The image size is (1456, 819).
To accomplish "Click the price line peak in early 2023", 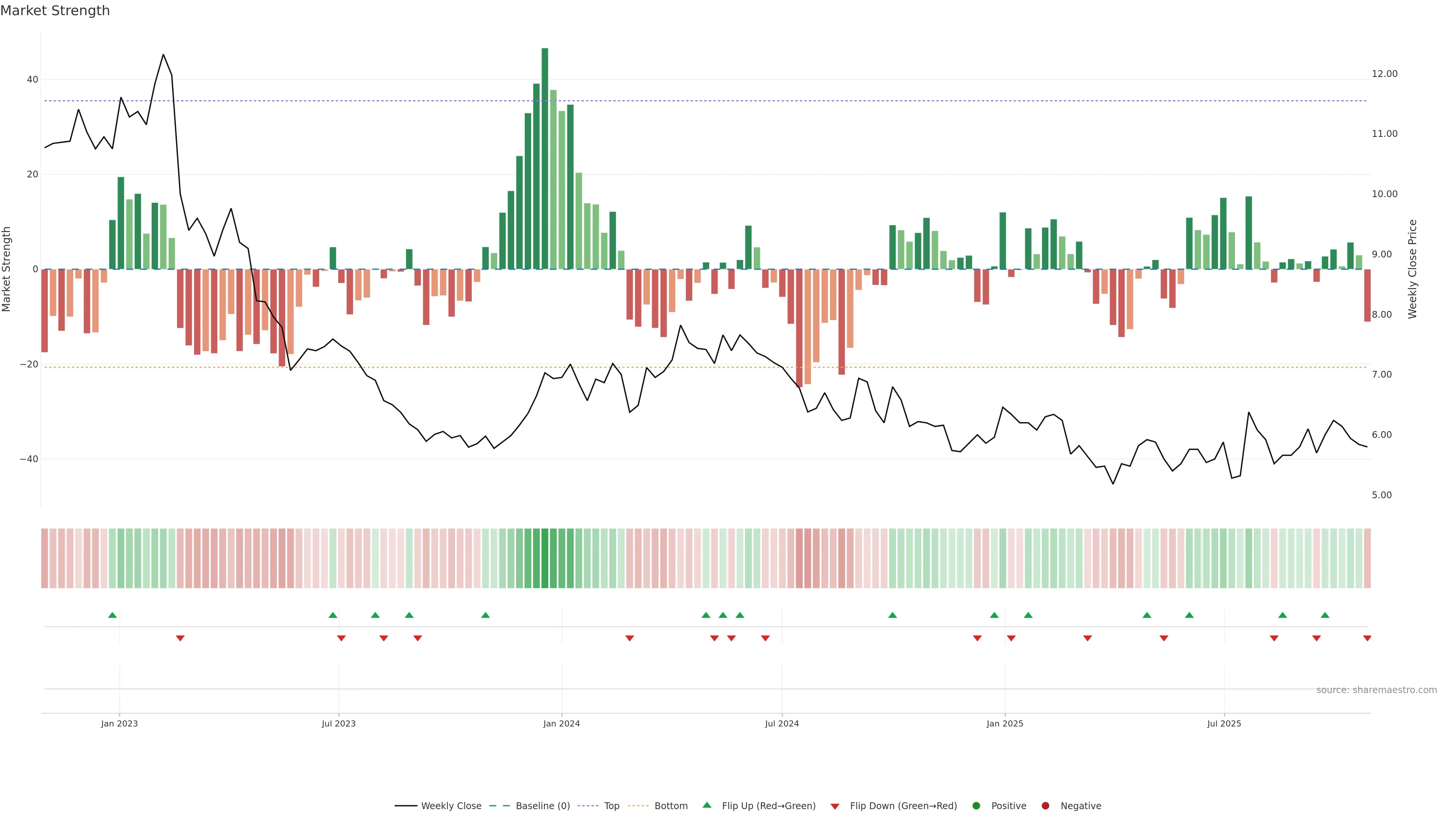I will (x=163, y=55).
